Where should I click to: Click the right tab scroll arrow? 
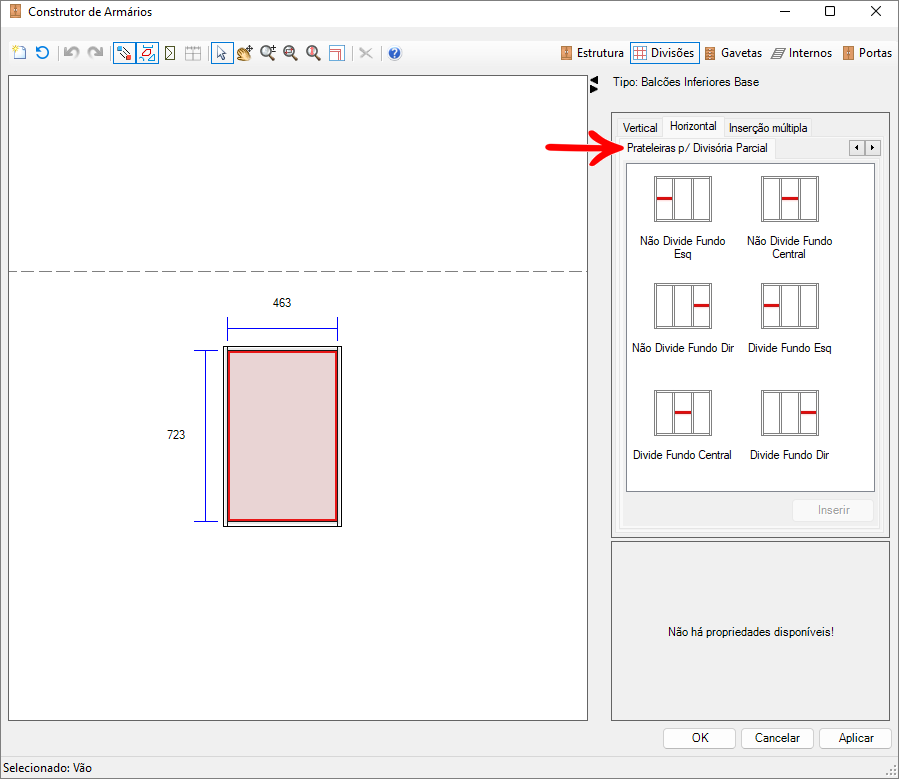pos(872,148)
